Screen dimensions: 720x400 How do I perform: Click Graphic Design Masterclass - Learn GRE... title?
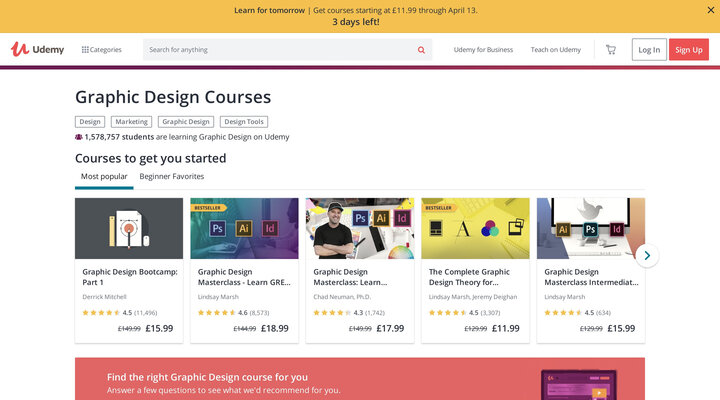tap(244, 277)
